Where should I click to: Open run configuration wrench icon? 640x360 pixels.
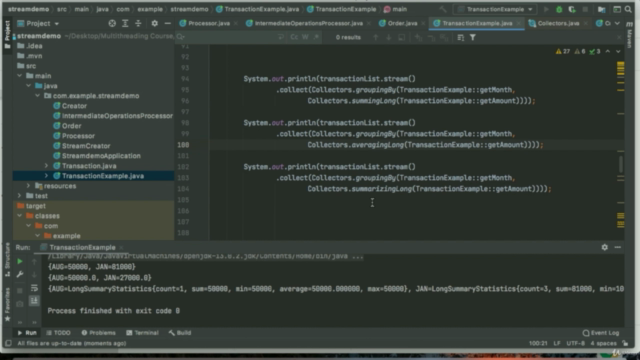coord(20,274)
